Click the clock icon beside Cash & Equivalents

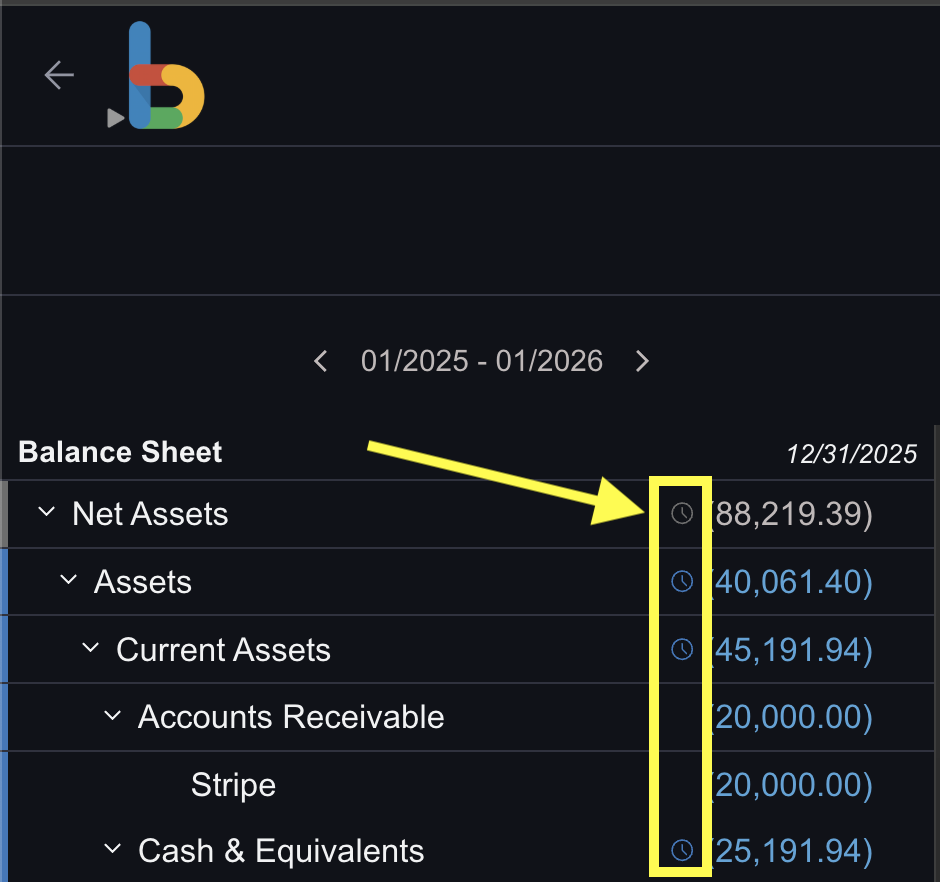[680, 849]
